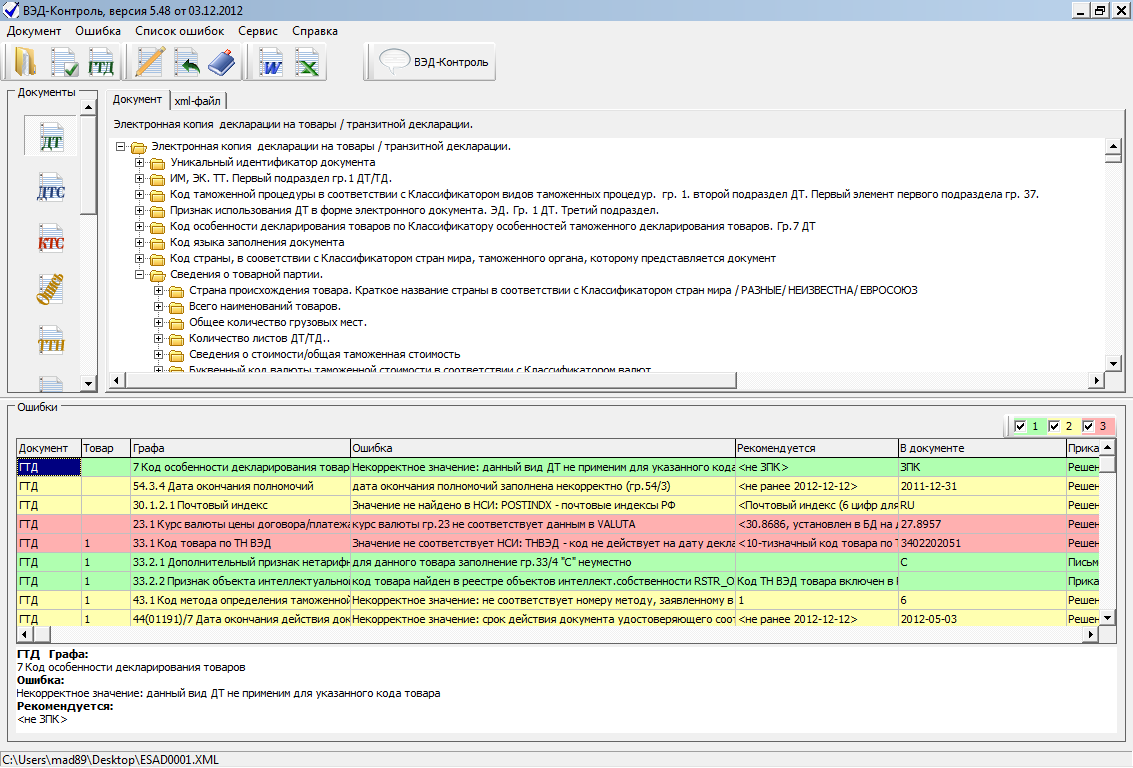Image resolution: width=1133 pixels, height=768 pixels.
Task: Toggle error level 1 green checkbox
Action: (x=1020, y=426)
